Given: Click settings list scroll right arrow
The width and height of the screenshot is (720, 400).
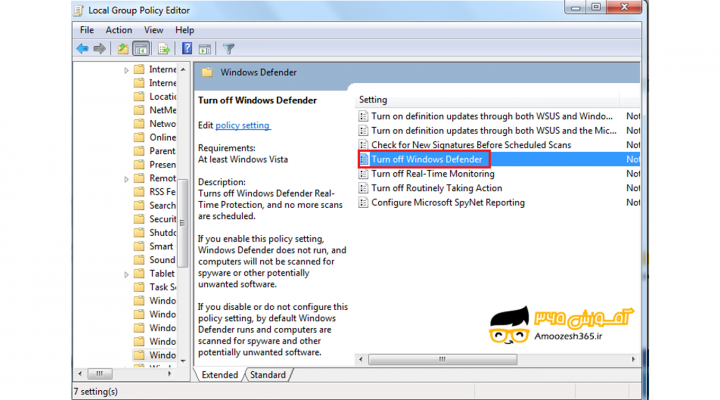Looking at the screenshot, I should [x=633, y=359].
